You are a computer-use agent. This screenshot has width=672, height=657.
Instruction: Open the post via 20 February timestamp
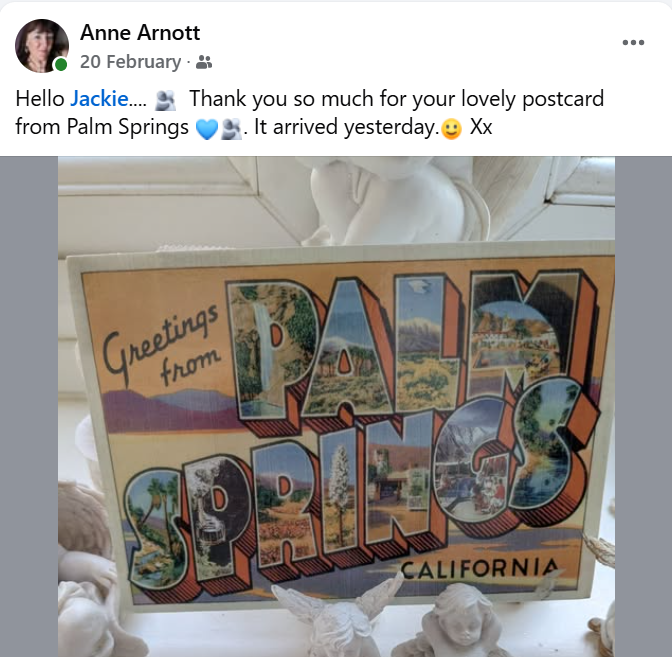[x=130, y=62]
